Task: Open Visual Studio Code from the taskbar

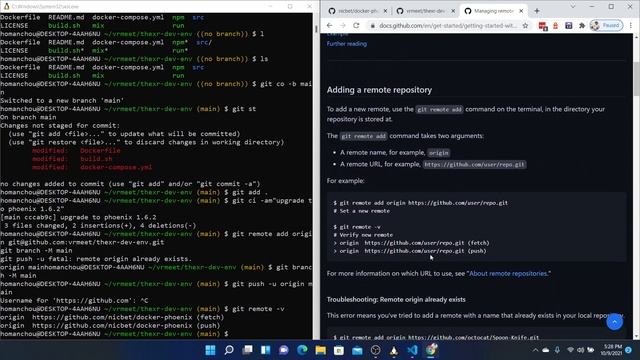Action: (412, 350)
